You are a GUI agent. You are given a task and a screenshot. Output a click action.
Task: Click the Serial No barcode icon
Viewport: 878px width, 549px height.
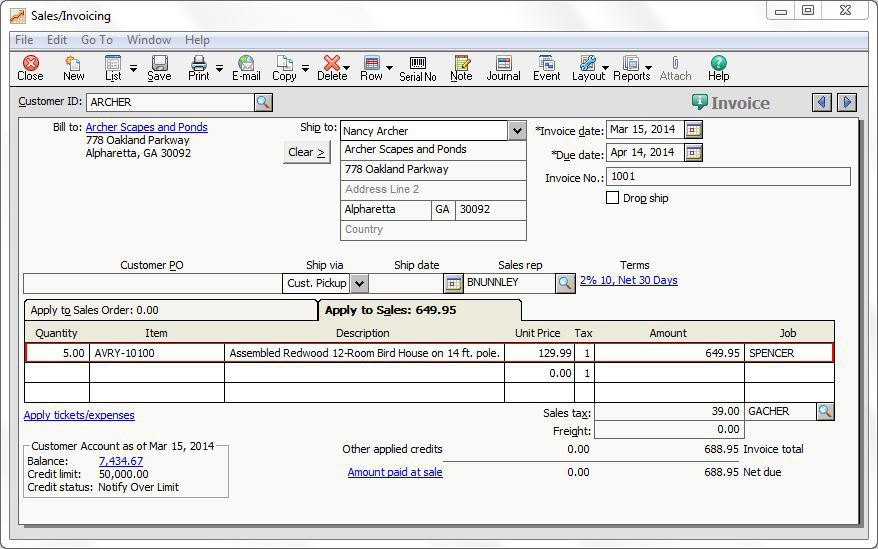coord(417,68)
